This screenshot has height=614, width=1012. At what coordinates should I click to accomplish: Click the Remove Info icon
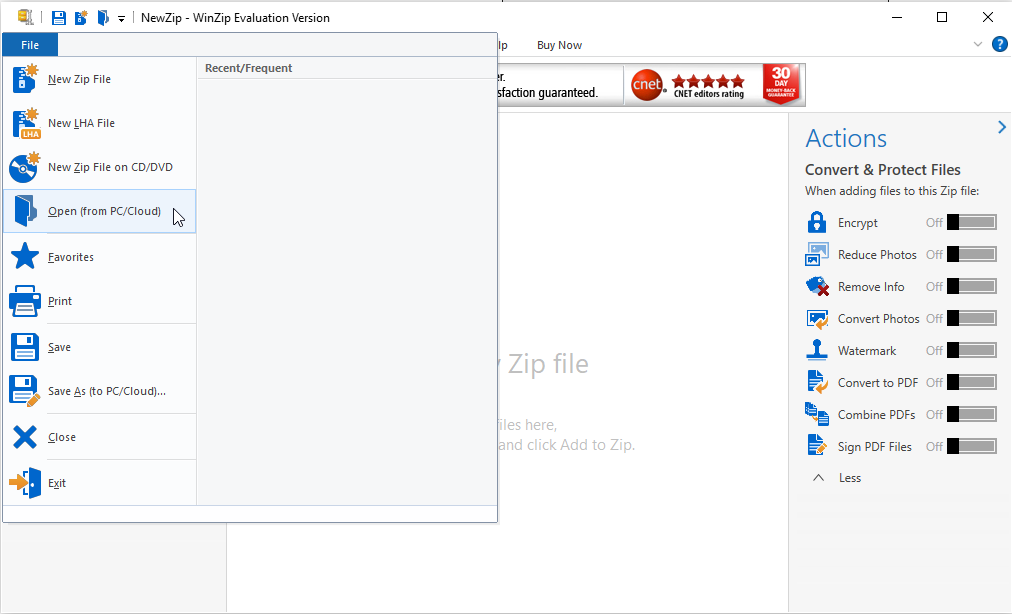click(817, 286)
